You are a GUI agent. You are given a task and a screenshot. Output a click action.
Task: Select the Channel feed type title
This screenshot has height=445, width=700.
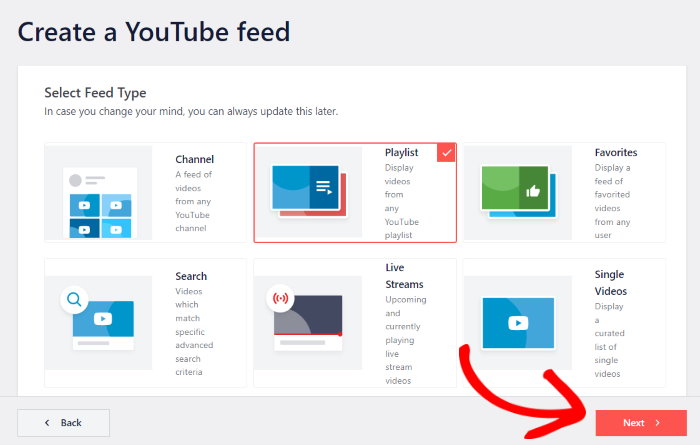[x=194, y=159]
